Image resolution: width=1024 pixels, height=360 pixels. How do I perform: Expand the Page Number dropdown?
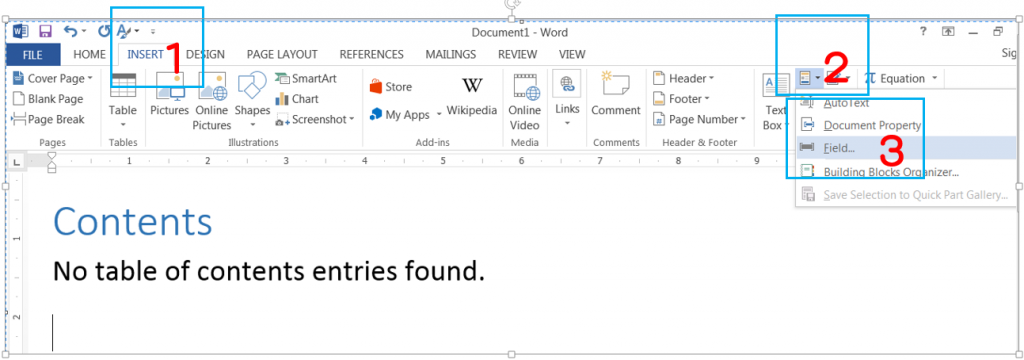[743, 119]
